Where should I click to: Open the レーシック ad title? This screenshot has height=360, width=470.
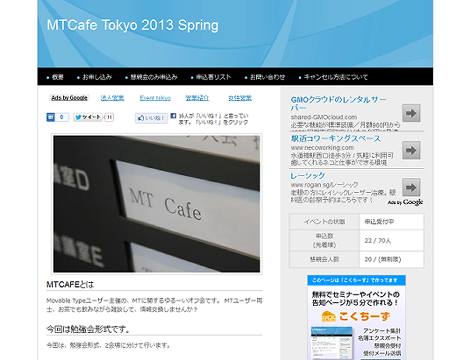pyautogui.click(x=307, y=176)
